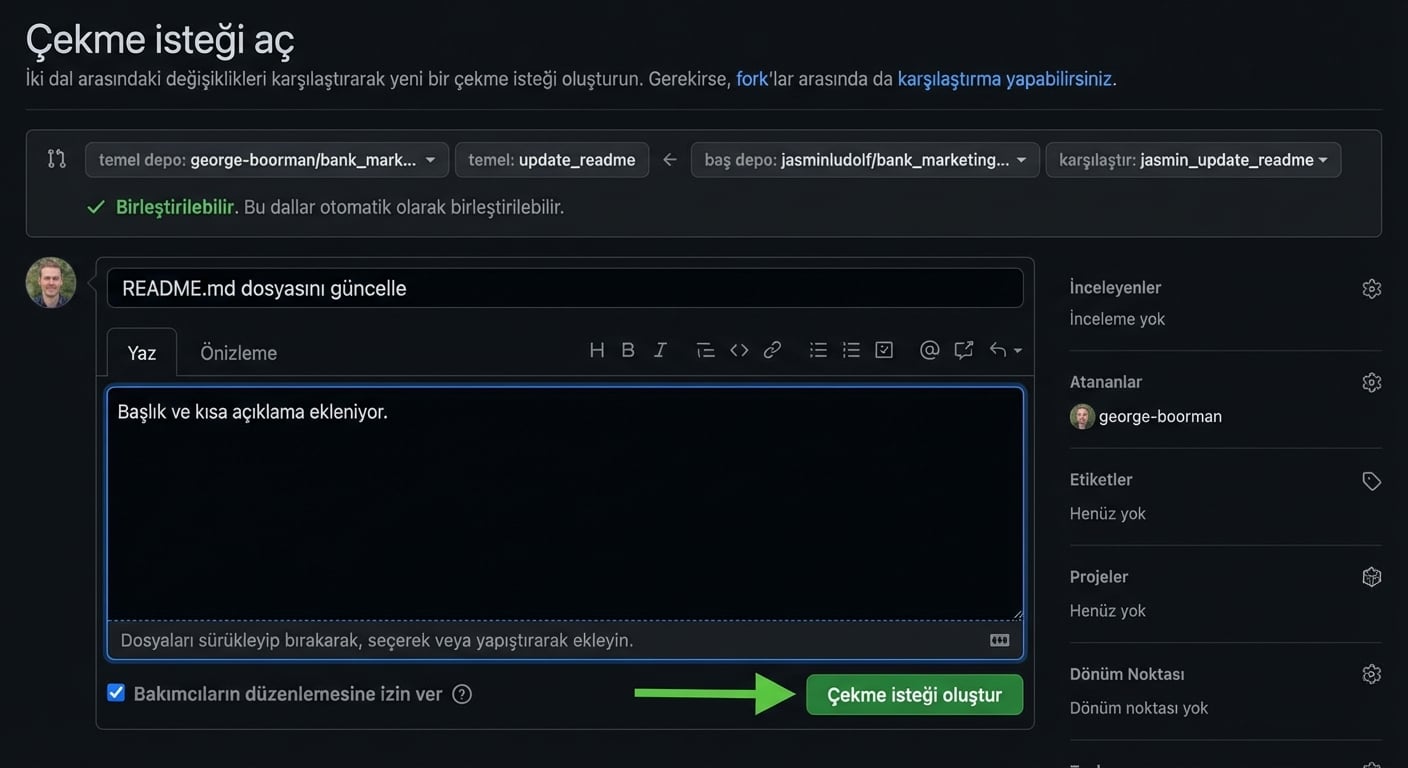
Task: Insert a task list using the checklist icon
Action: coord(883,349)
